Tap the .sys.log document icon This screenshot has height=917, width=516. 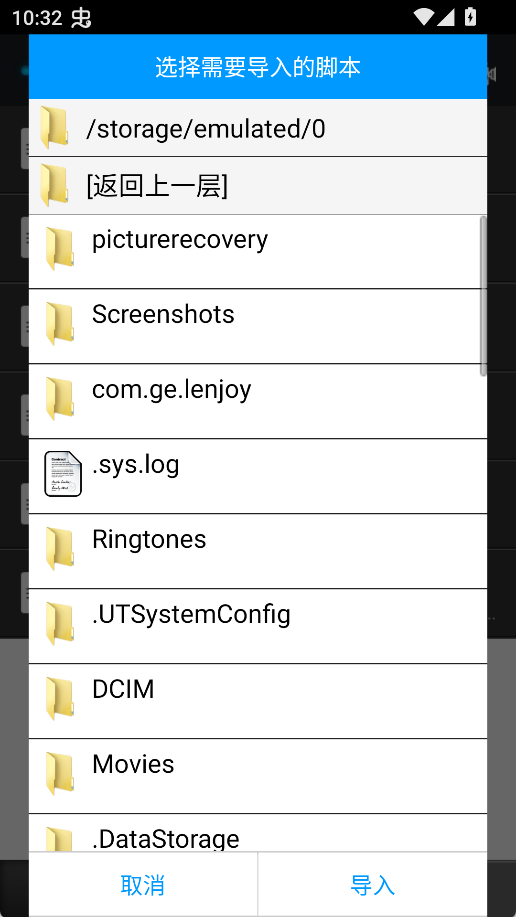pyautogui.click(x=63, y=474)
